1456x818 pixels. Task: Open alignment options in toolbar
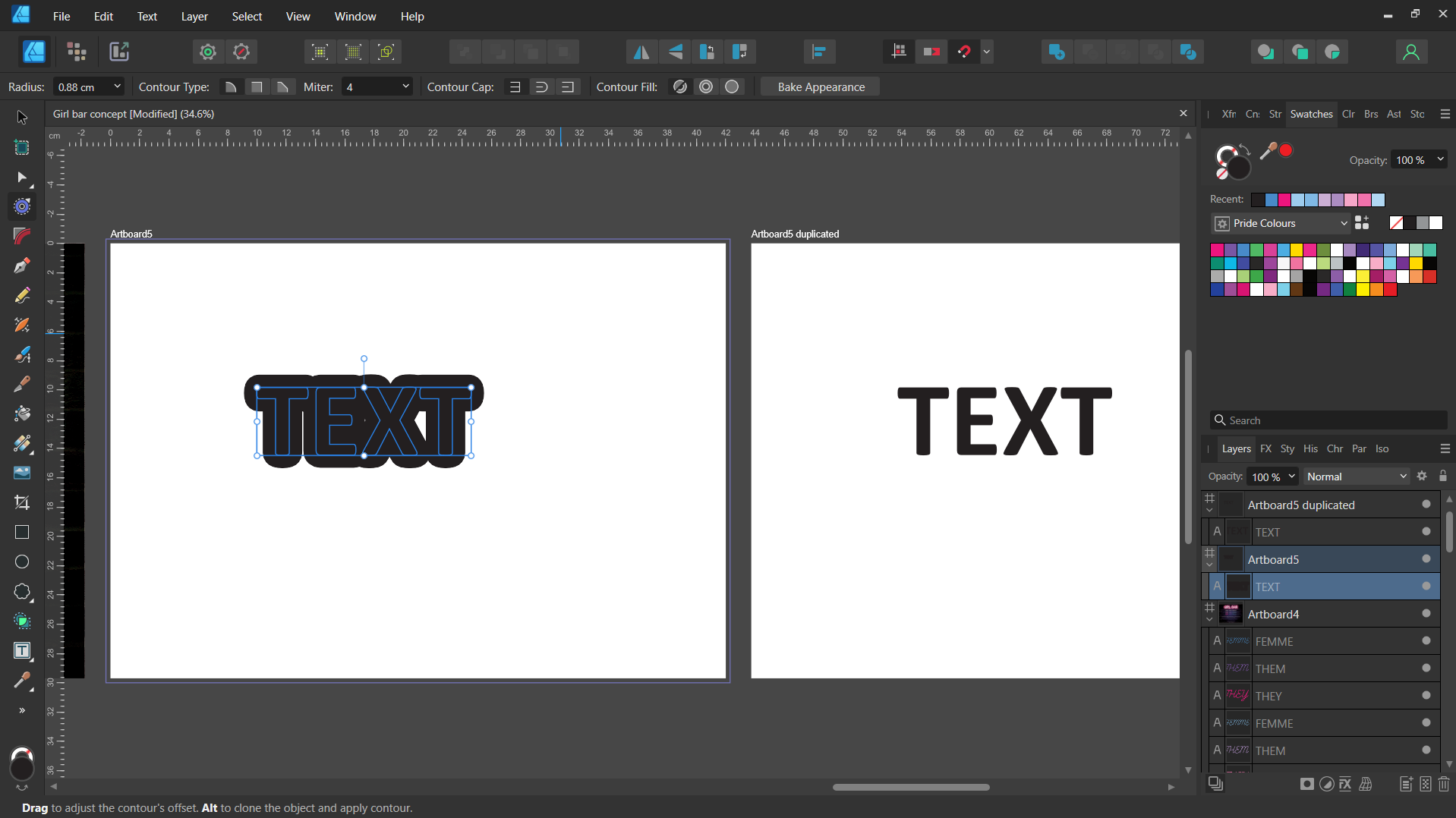[819, 52]
